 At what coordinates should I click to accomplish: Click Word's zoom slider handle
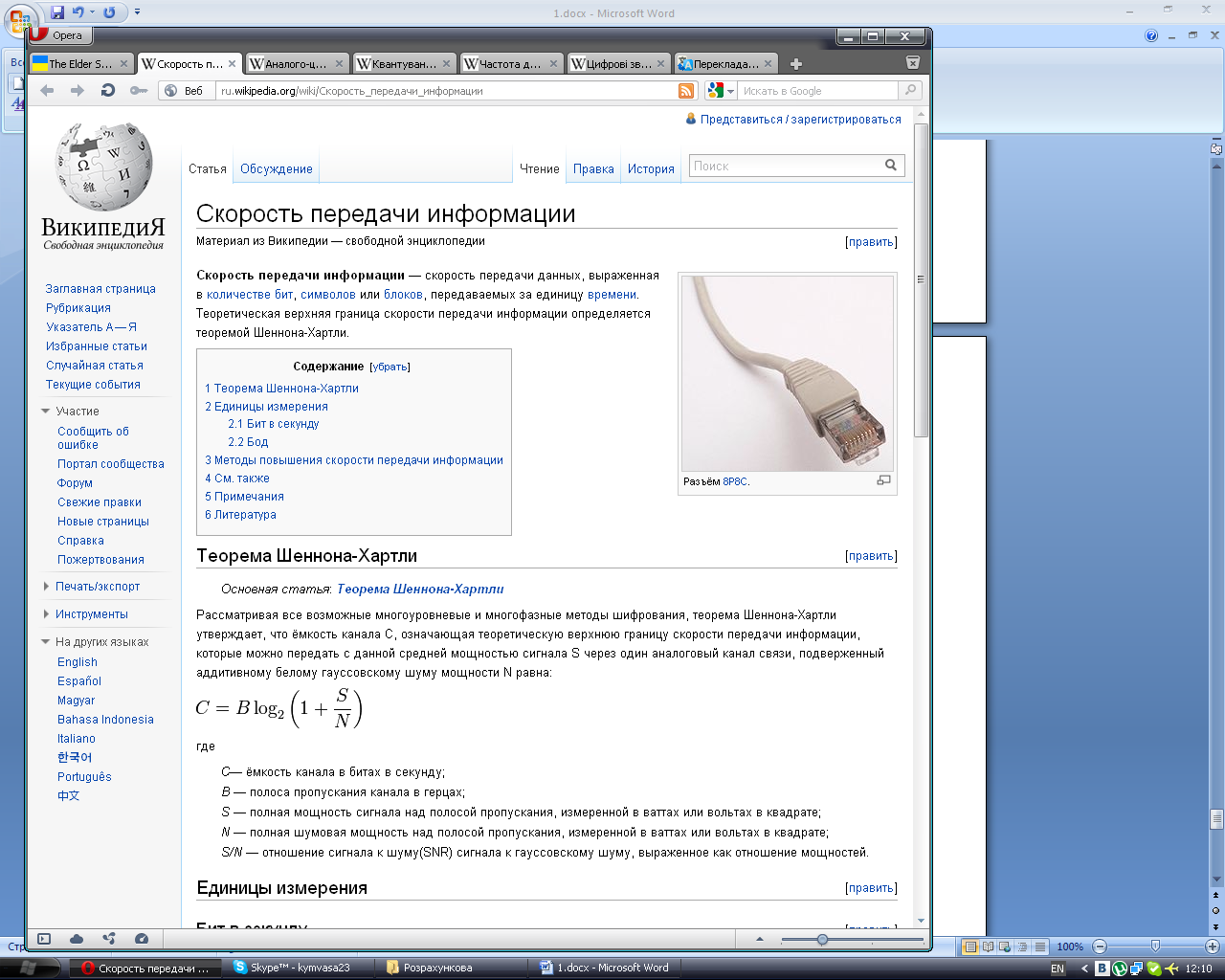[1155, 947]
